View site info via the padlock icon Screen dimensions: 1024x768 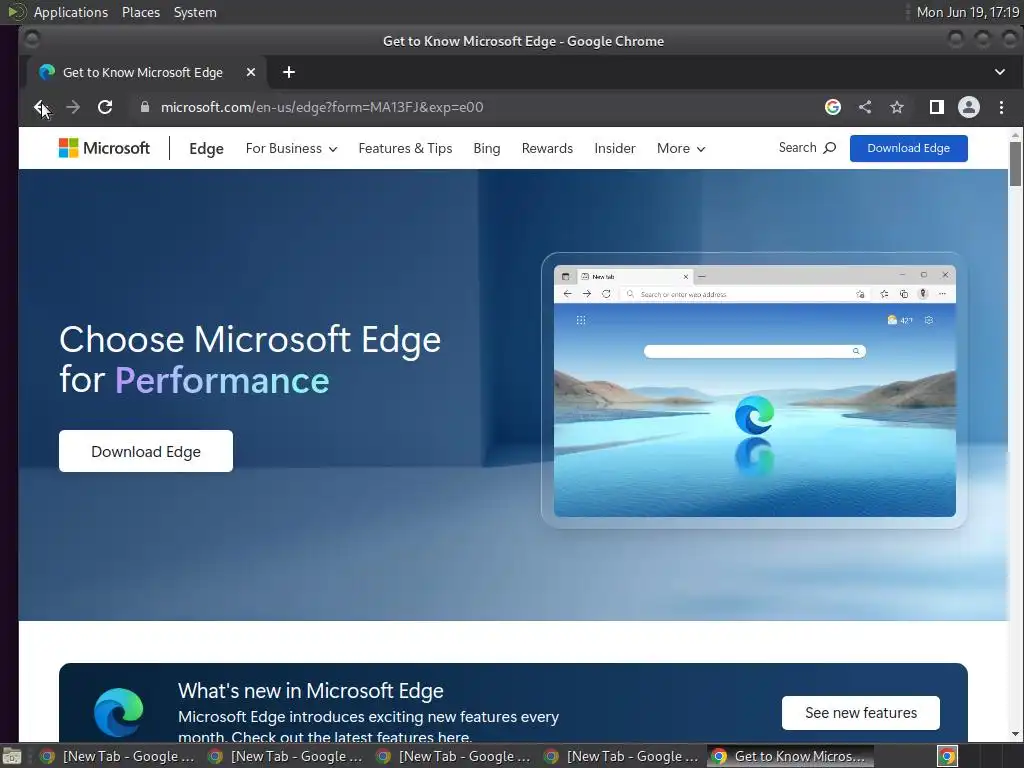[145, 107]
